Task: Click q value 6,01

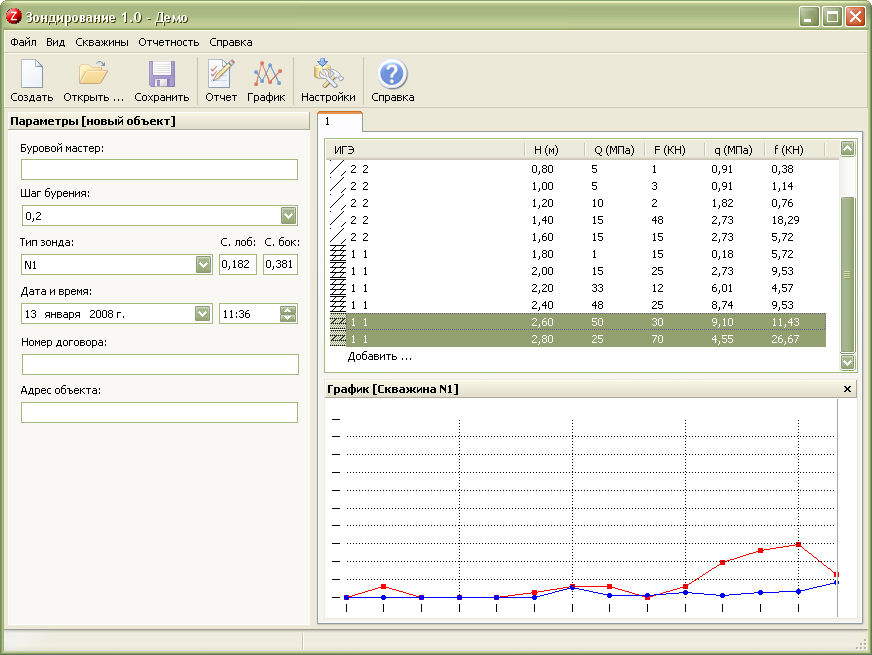Action: pos(722,288)
